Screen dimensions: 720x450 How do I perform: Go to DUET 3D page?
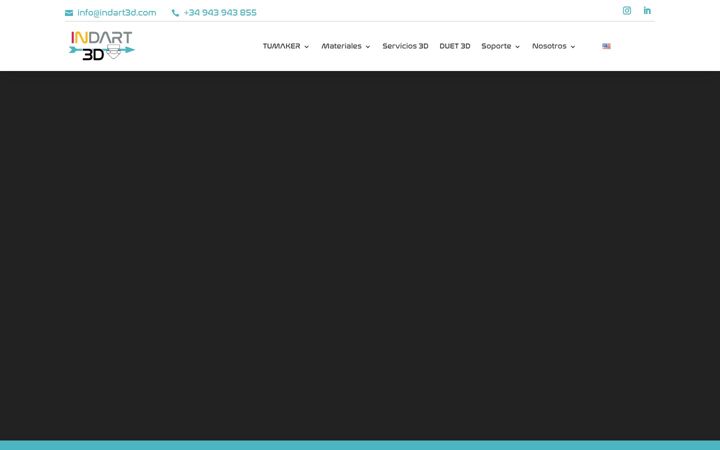[455, 46]
